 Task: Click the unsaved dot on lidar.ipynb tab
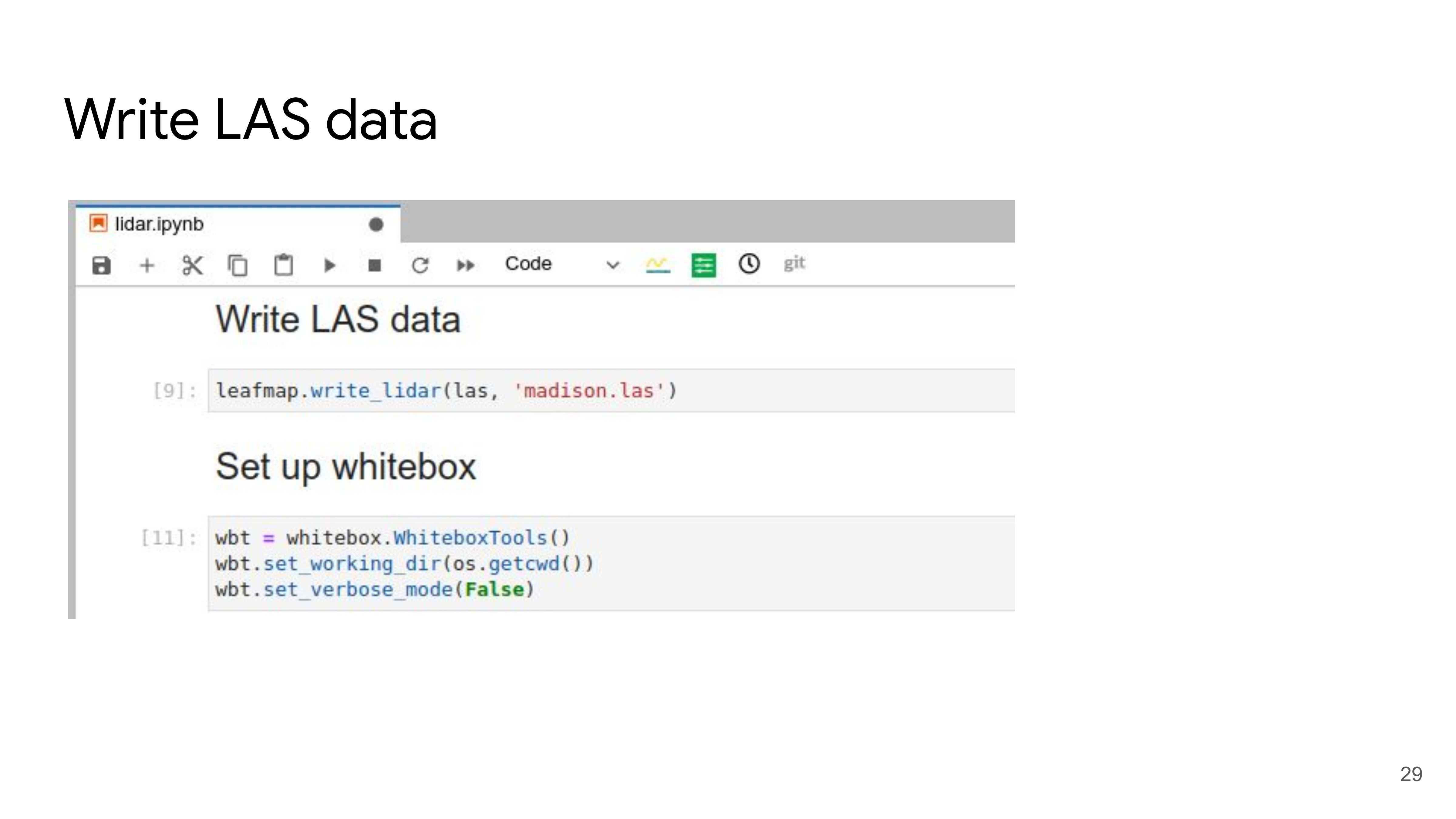click(376, 225)
